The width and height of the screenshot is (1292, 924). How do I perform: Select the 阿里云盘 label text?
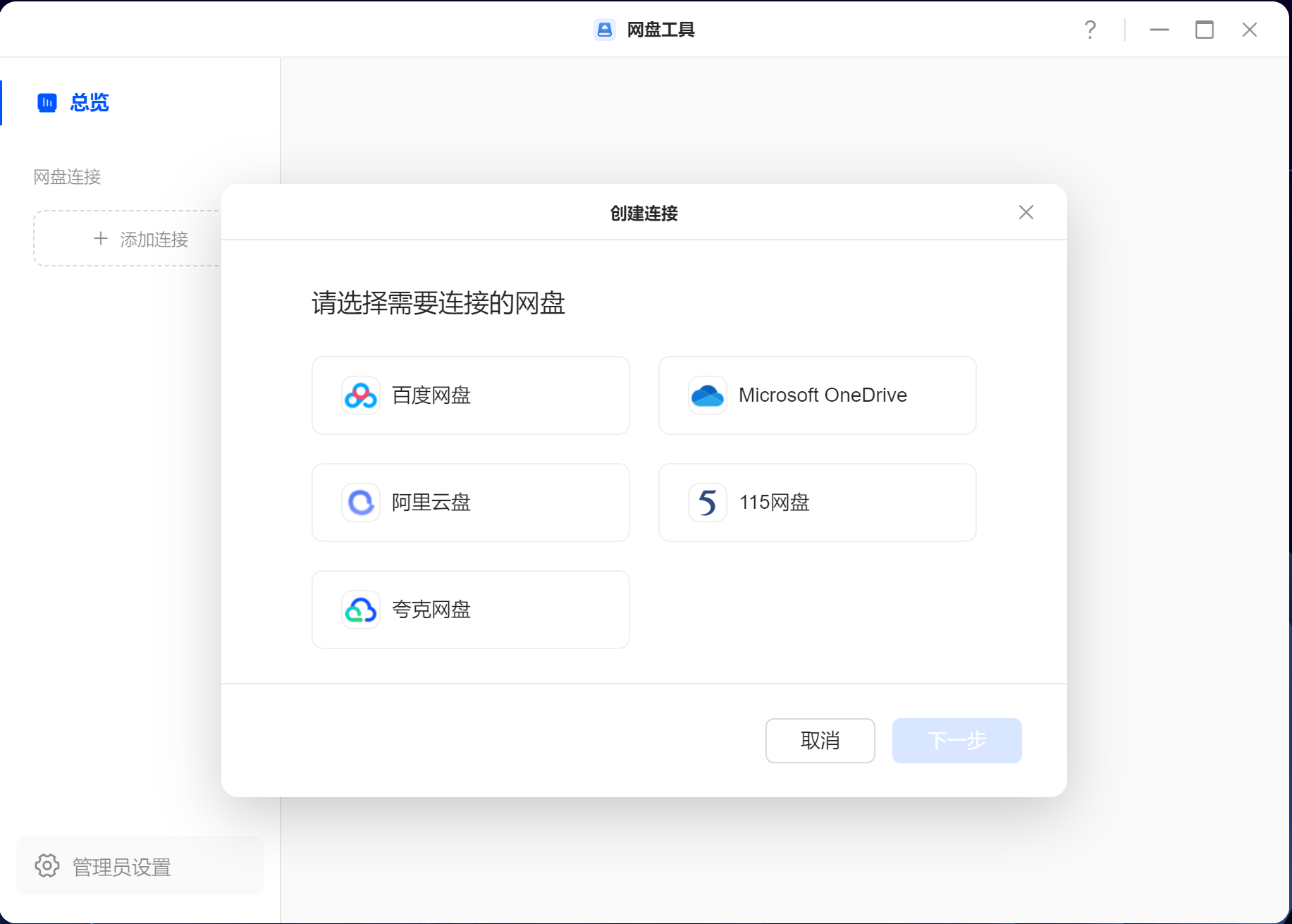431,503
